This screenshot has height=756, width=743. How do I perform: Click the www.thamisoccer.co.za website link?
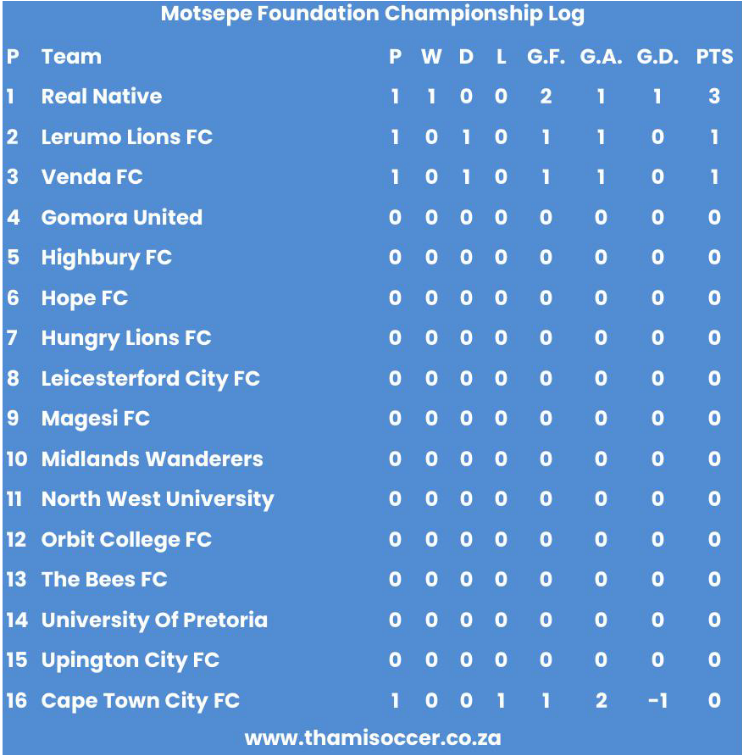point(373,738)
